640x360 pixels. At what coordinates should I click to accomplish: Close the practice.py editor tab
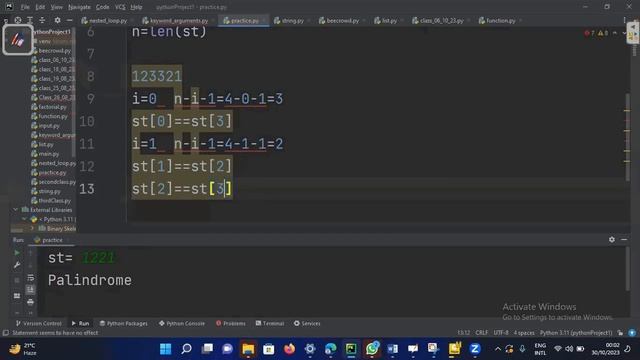coord(264,20)
